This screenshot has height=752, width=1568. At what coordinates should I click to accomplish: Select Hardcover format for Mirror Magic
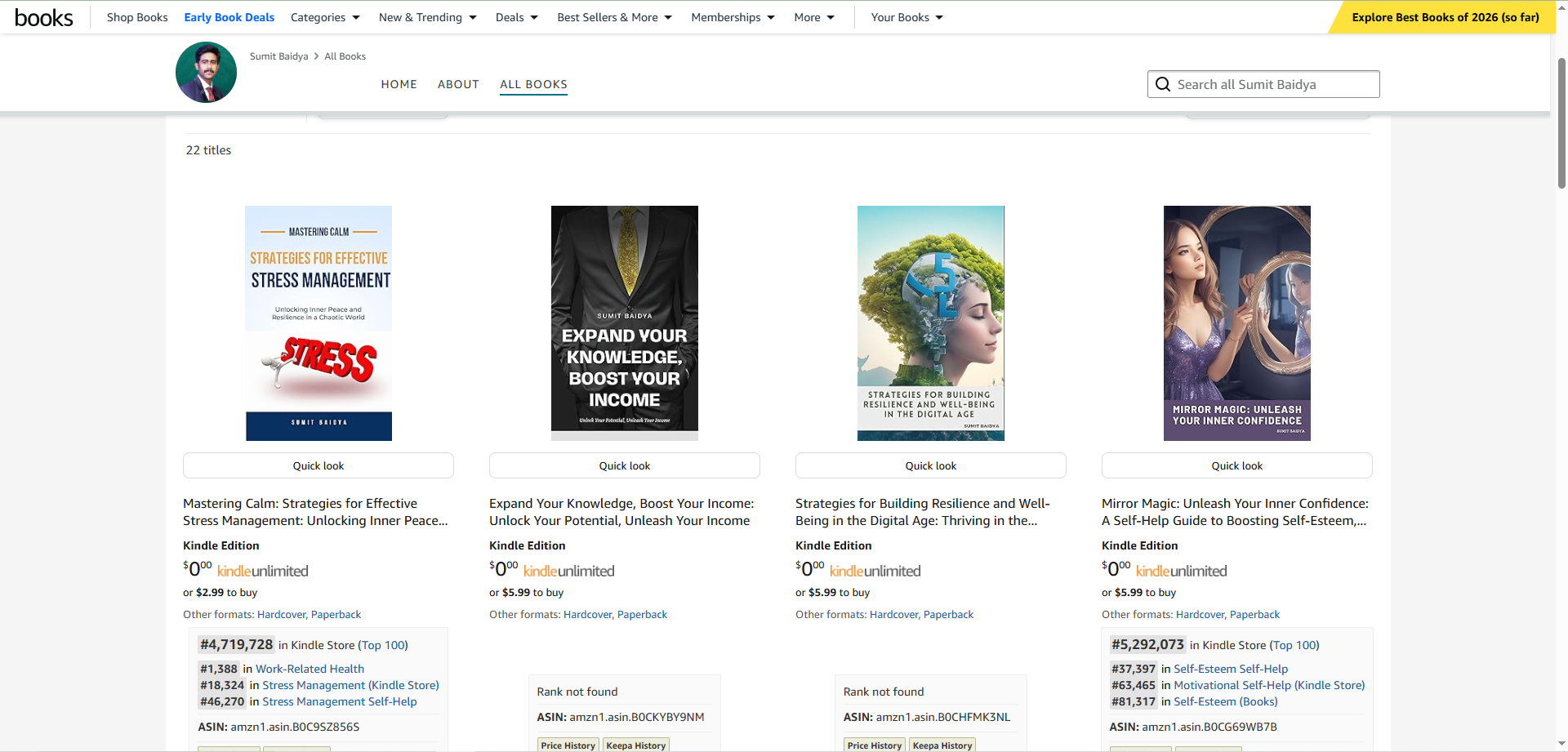(x=1200, y=615)
